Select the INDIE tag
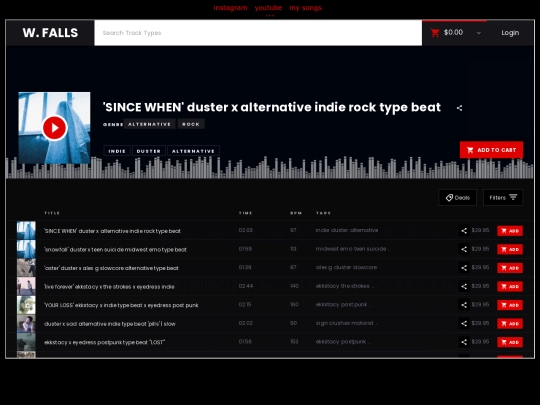The width and height of the screenshot is (540, 405). pyautogui.click(x=117, y=151)
